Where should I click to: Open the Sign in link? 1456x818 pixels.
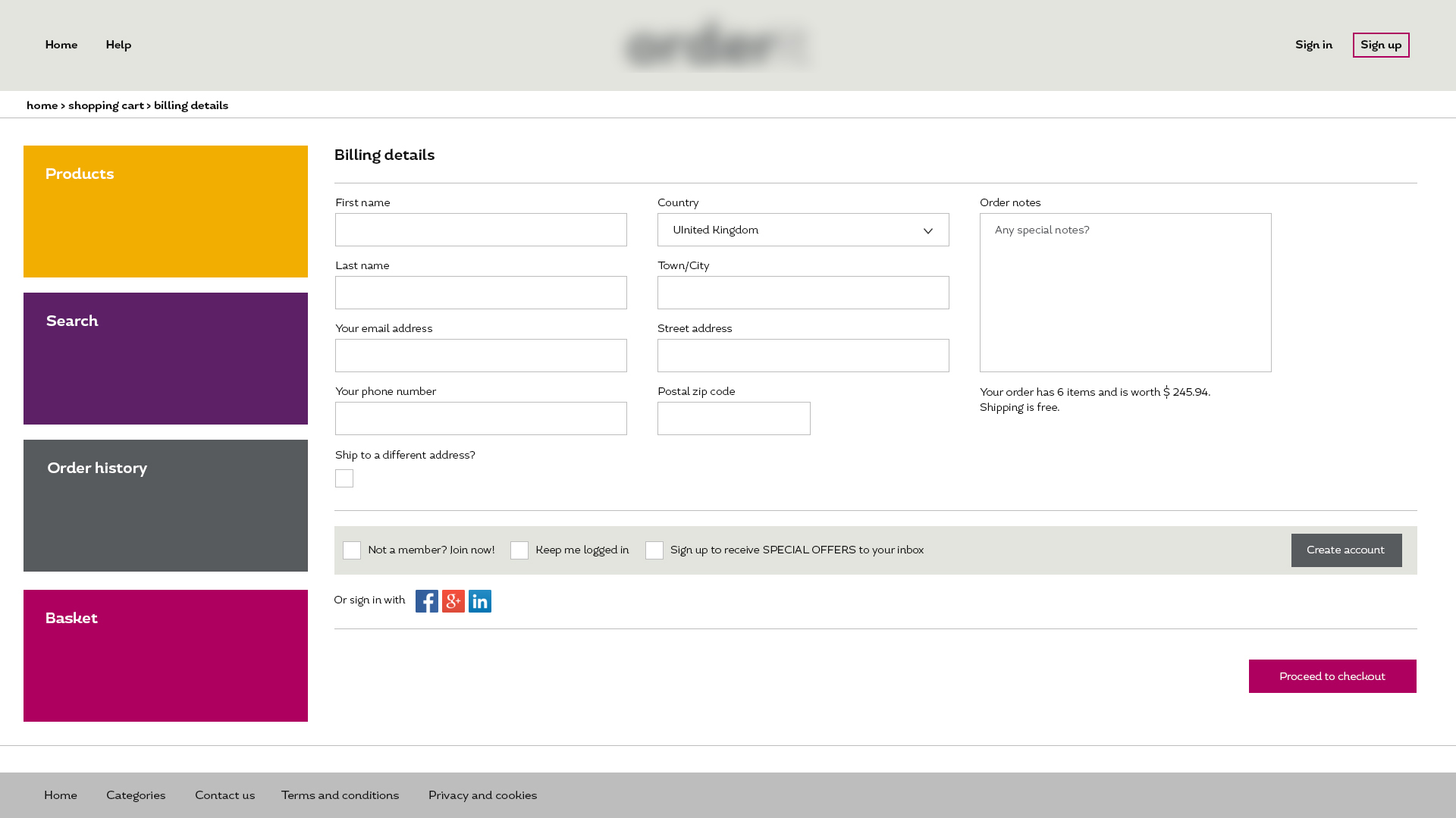point(1313,45)
